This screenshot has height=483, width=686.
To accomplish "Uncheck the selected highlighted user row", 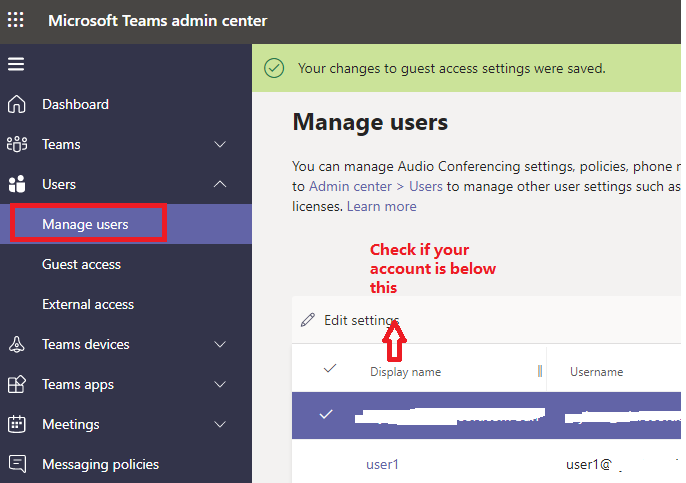I will (326, 414).
